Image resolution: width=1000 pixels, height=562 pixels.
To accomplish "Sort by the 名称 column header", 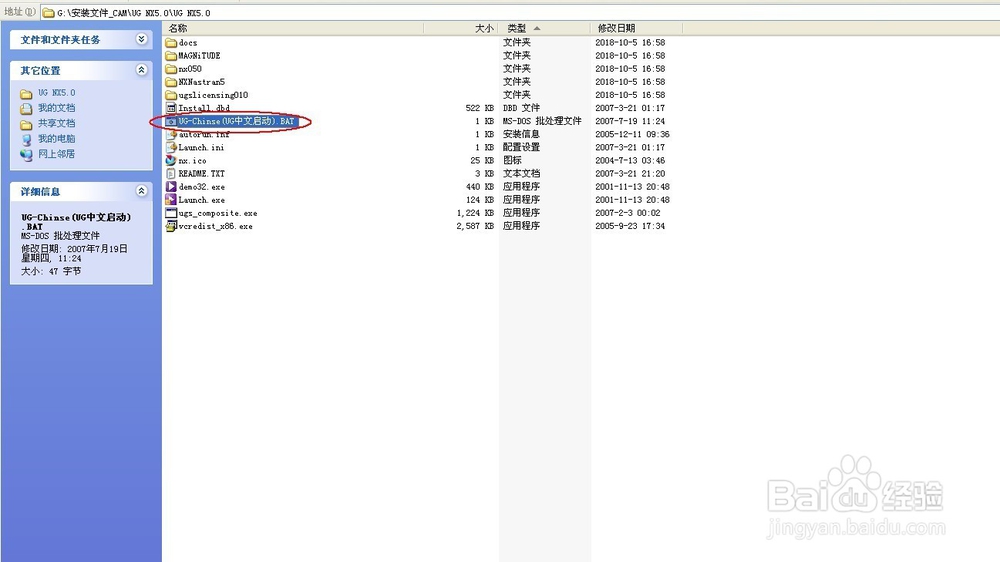I will (293, 28).
